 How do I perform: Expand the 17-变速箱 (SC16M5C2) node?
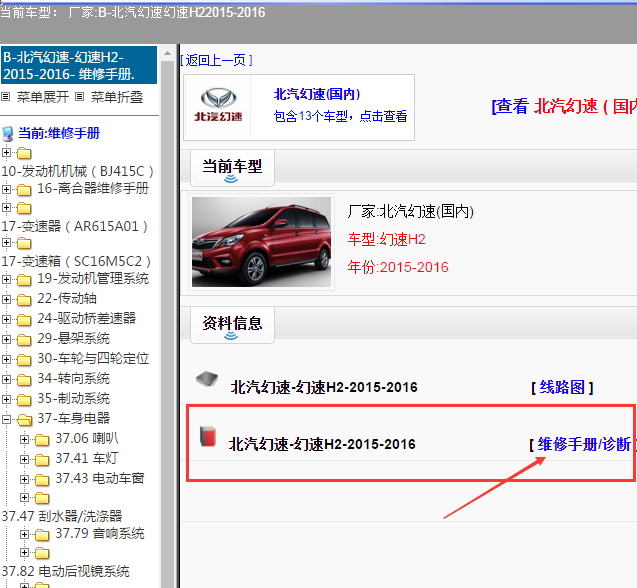point(6,243)
